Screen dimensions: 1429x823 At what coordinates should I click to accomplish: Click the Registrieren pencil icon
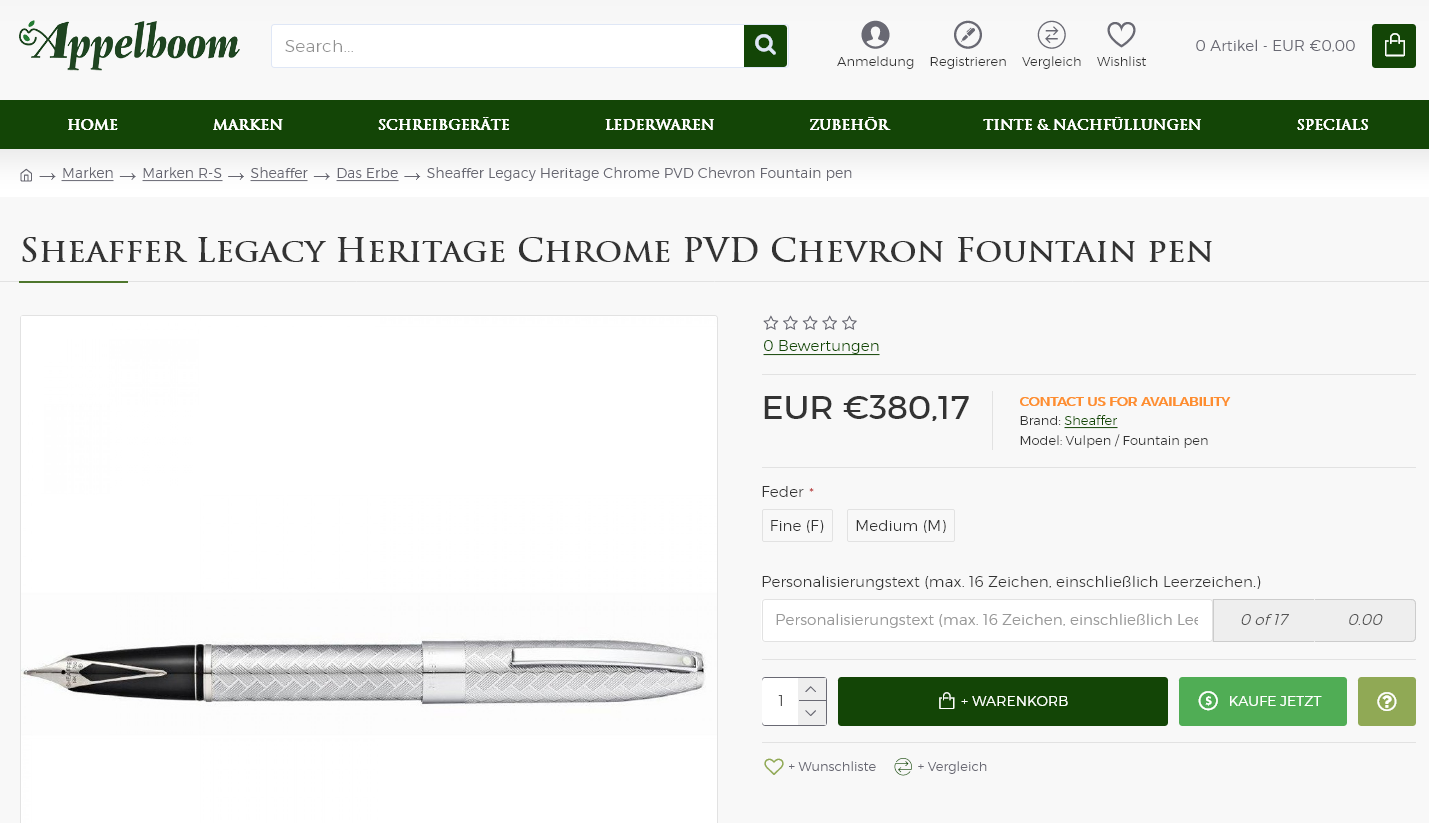pos(967,36)
